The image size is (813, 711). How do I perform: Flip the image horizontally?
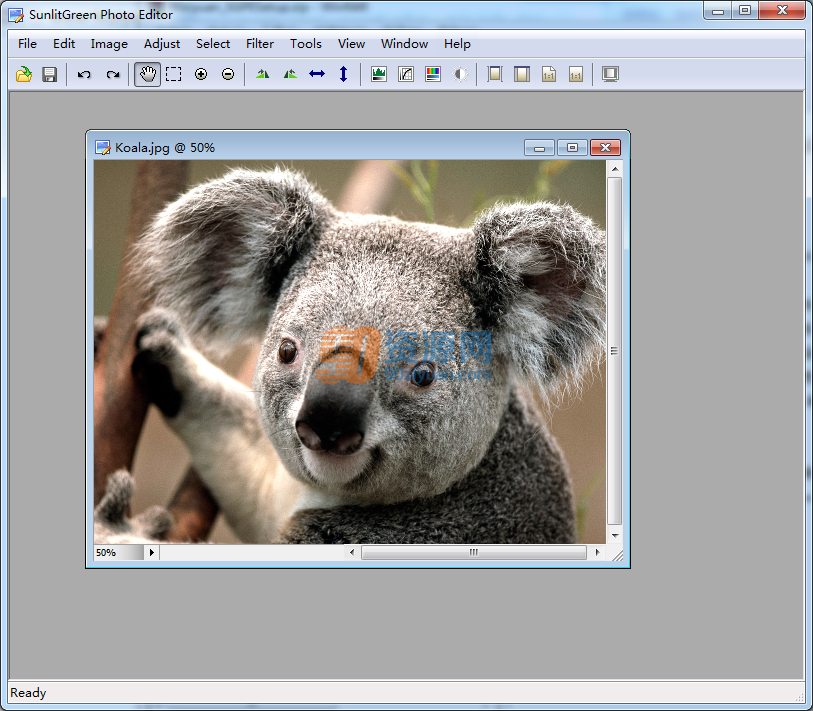tap(317, 74)
